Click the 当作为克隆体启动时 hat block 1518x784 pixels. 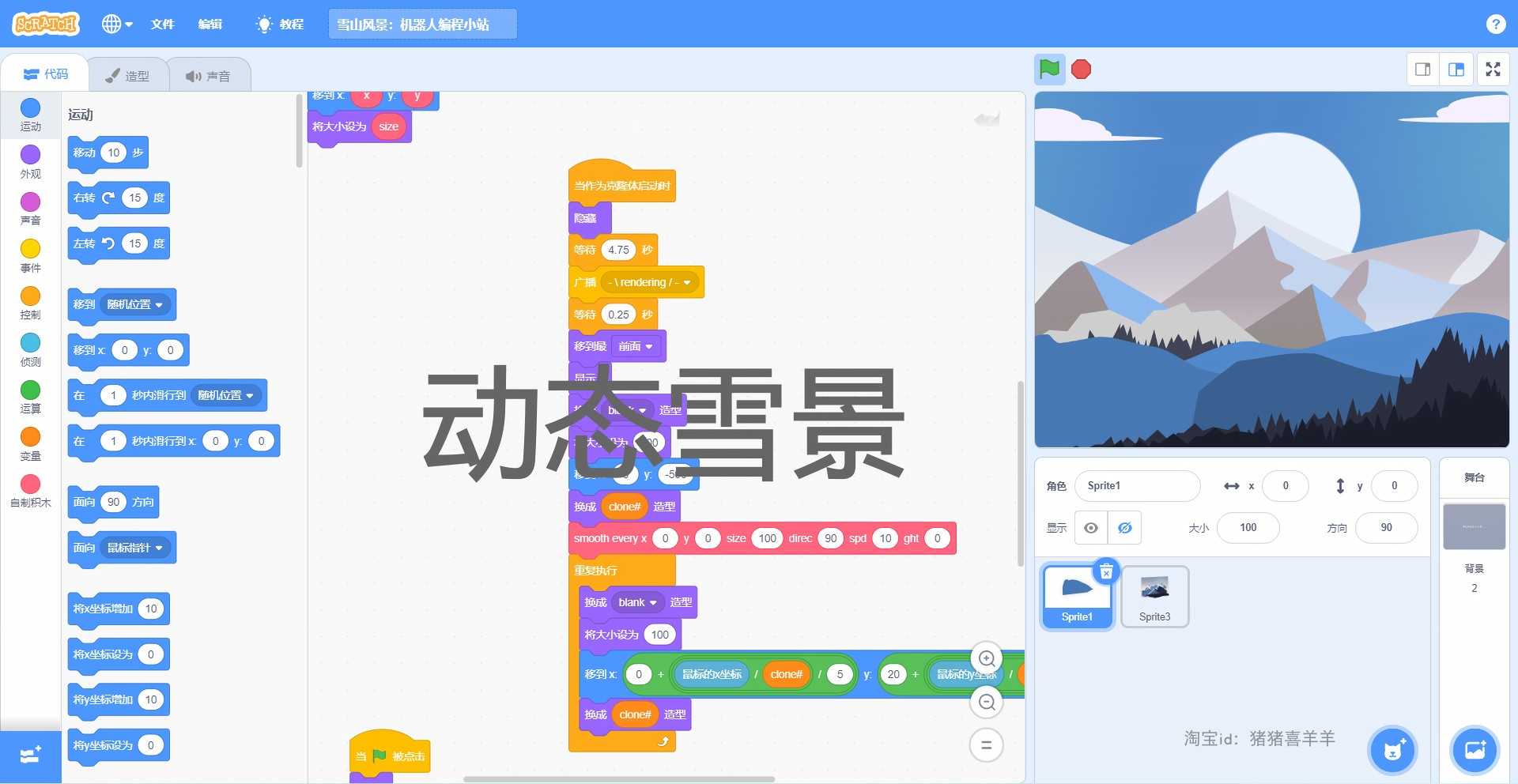(621, 183)
